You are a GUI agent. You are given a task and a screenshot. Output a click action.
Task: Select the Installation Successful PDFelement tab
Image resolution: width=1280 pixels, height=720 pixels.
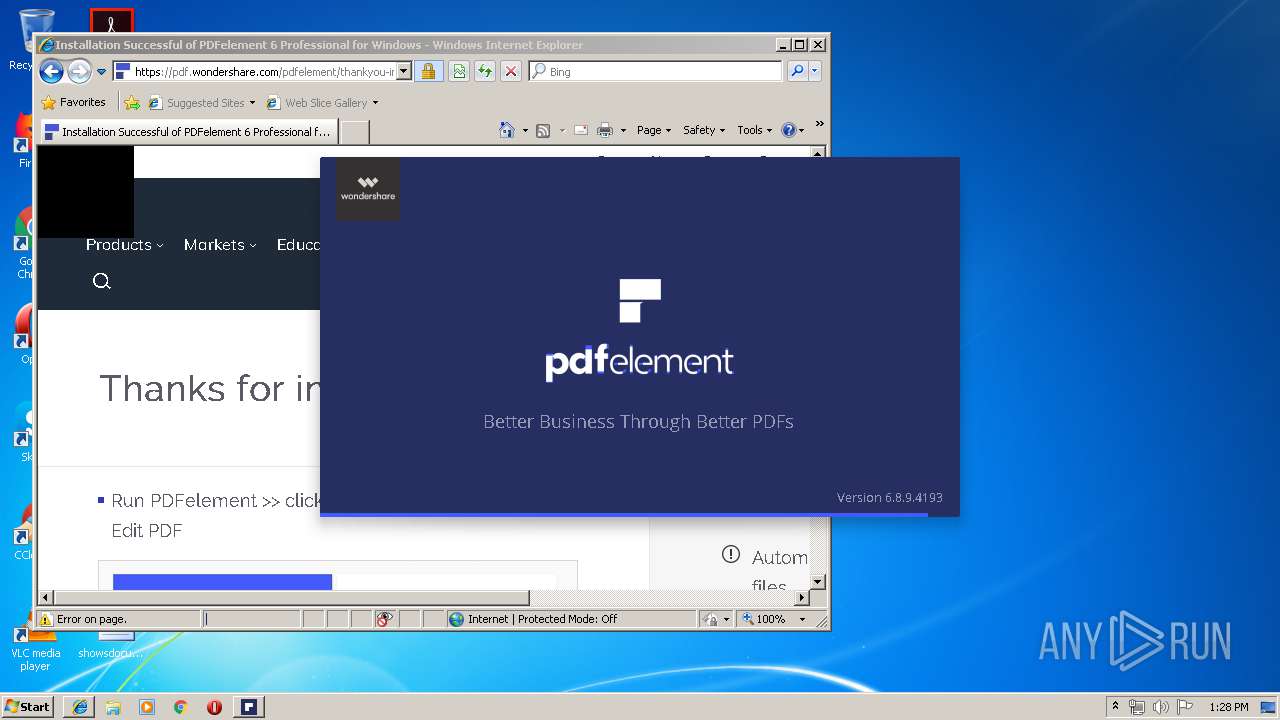187,131
